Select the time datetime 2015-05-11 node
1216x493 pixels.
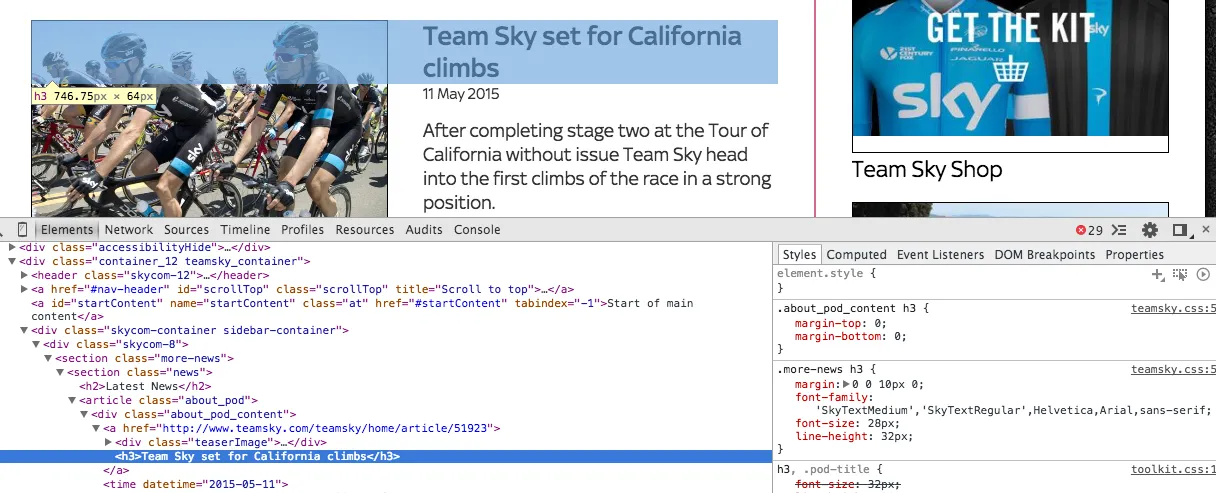click(x=195, y=484)
